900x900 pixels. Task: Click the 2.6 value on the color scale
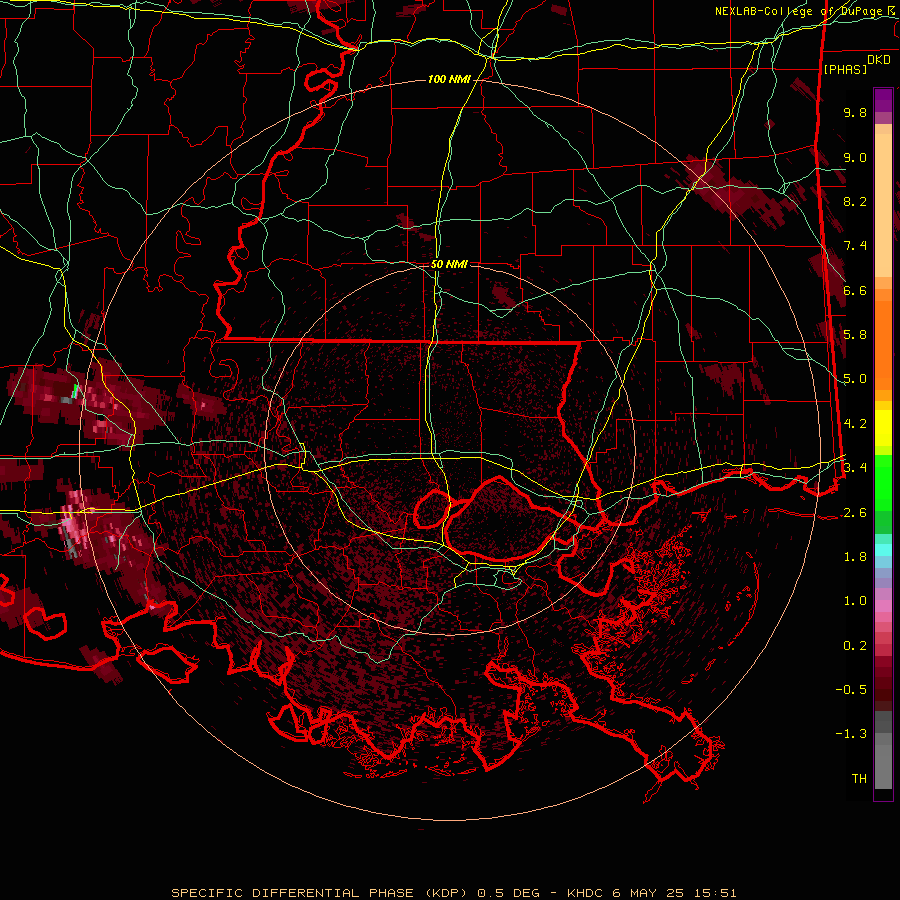pos(855,513)
